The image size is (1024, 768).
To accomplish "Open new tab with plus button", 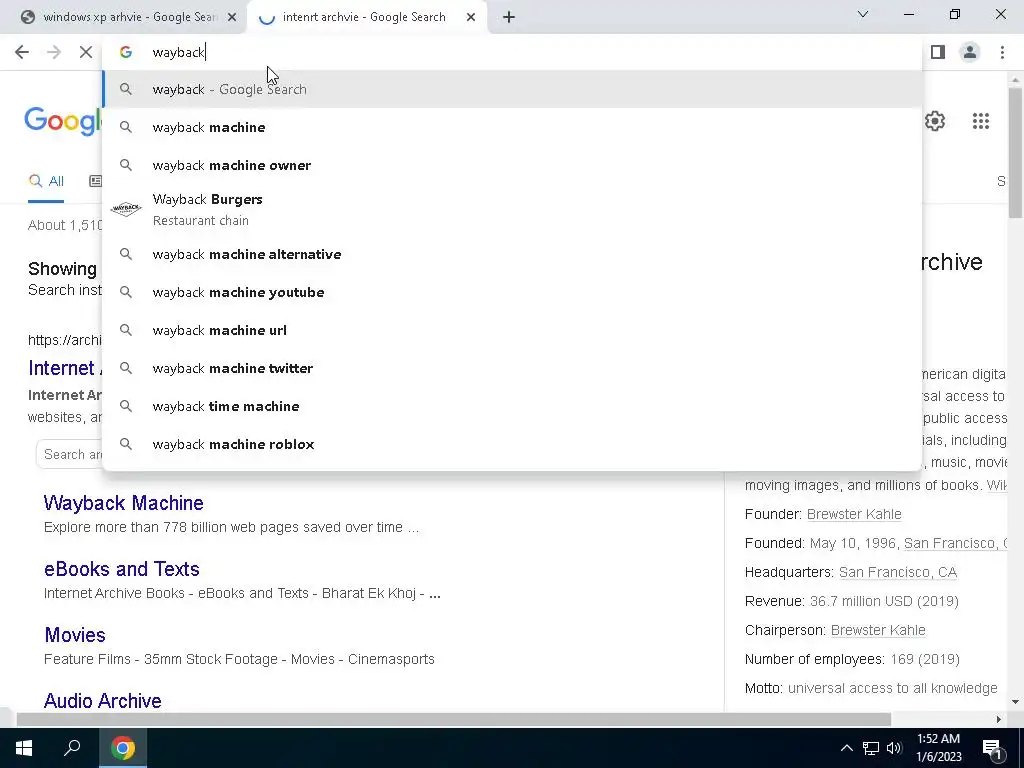I will click(x=509, y=17).
